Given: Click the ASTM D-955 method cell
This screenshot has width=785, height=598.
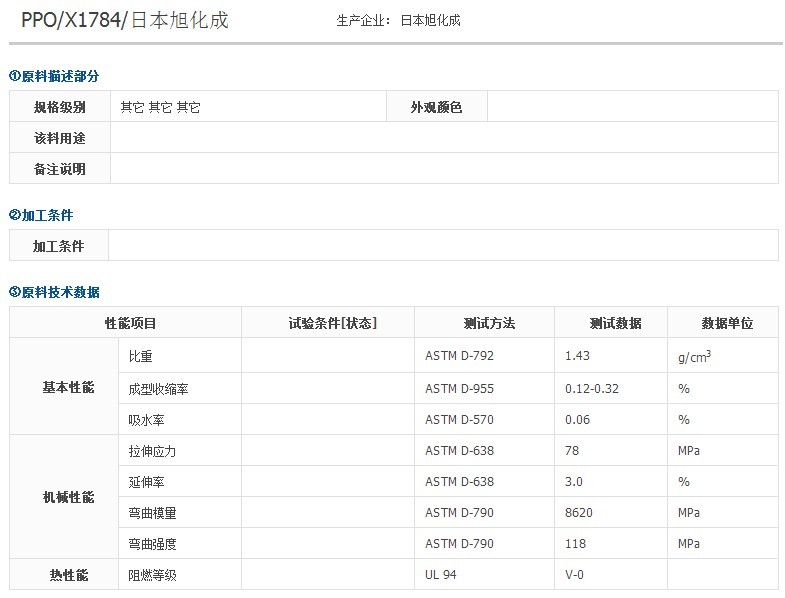Looking at the screenshot, I should (484, 389).
